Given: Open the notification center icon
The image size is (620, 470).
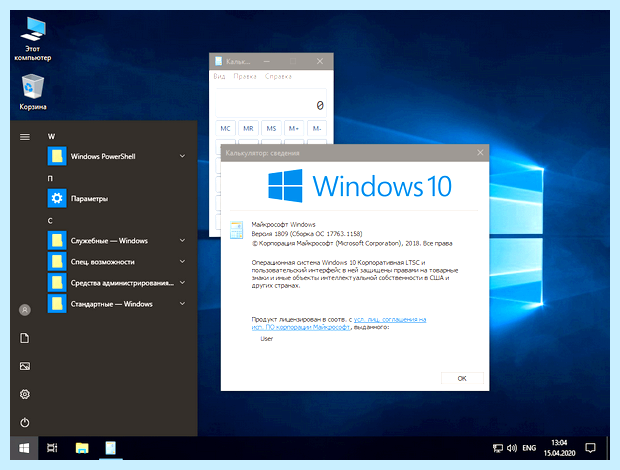Looking at the screenshot, I should tap(590, 448).
